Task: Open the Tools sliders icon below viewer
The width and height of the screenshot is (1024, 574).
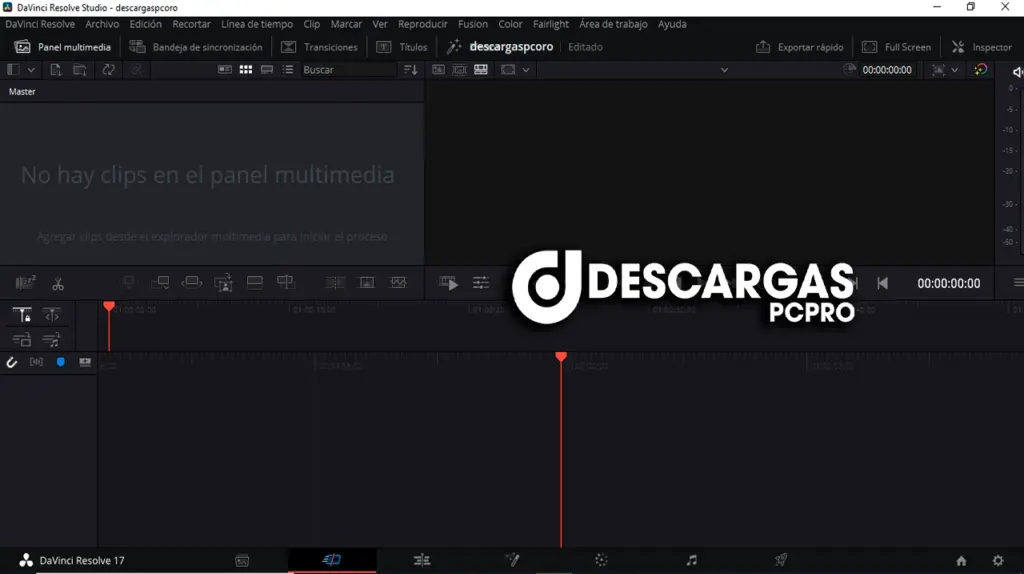Action: pyautogui.click(x=481, y=283)
